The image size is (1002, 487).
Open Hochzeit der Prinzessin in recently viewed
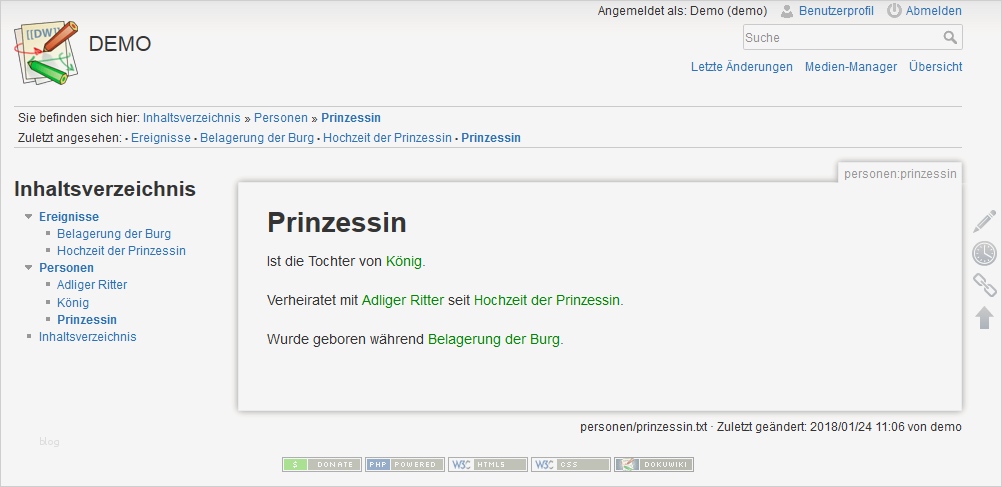click(387, 137)
